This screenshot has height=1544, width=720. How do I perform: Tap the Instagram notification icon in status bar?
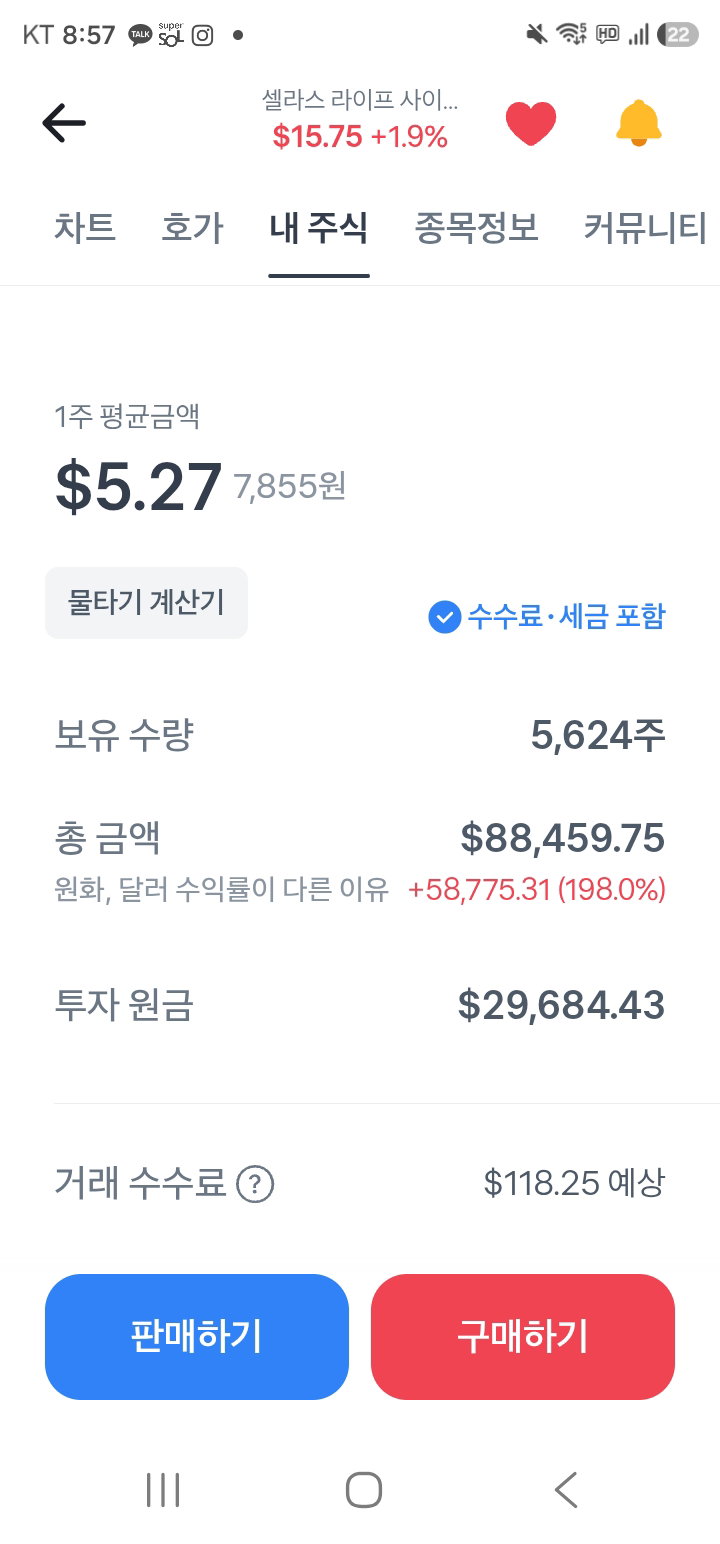pos(203,36)
